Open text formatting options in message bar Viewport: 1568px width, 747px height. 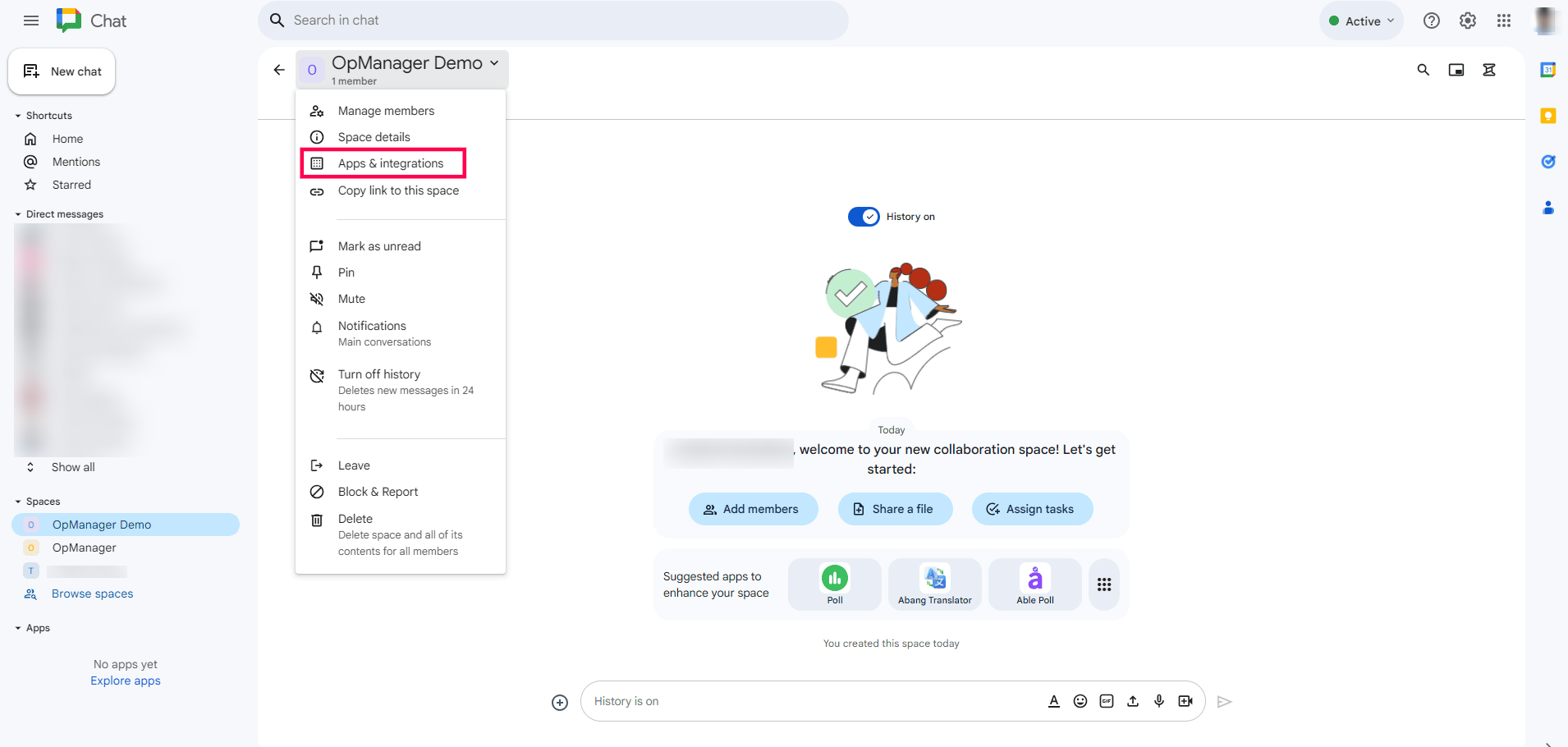1054,701
